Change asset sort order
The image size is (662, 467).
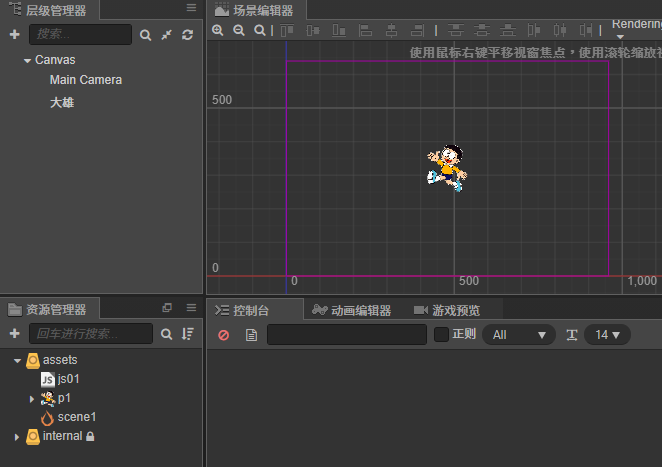[187, 334]
